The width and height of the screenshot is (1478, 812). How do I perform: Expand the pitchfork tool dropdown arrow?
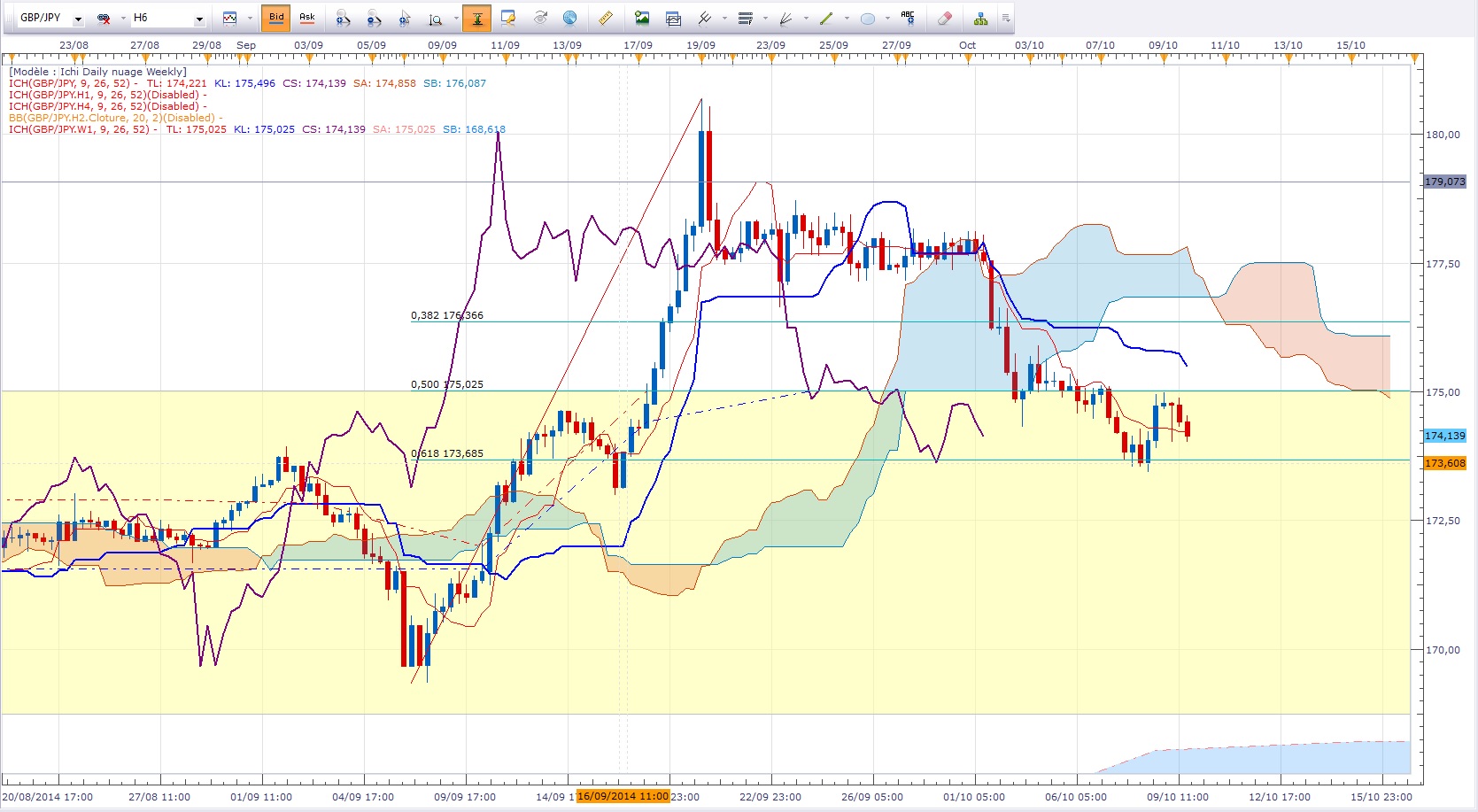tap(724, 18)
